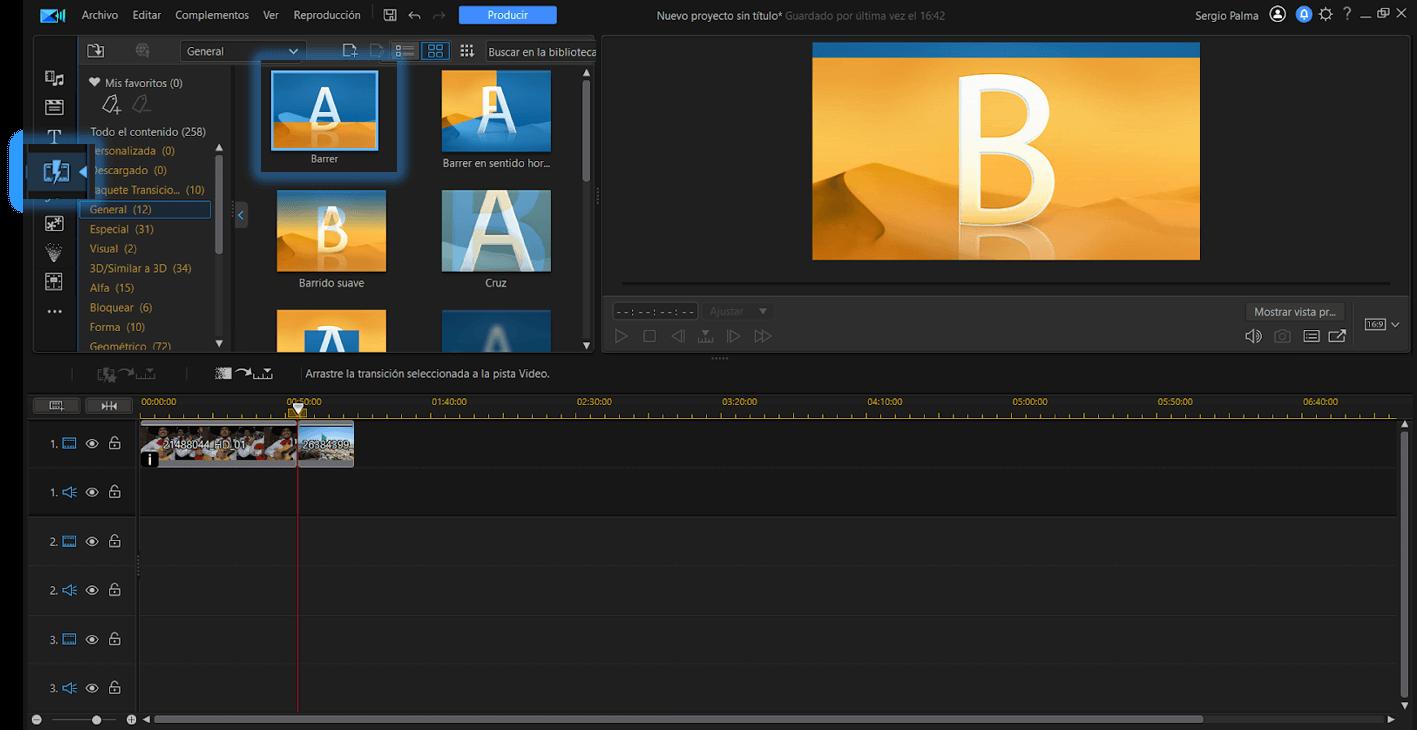Collapse the category panel with chevron

click(240, 214)
